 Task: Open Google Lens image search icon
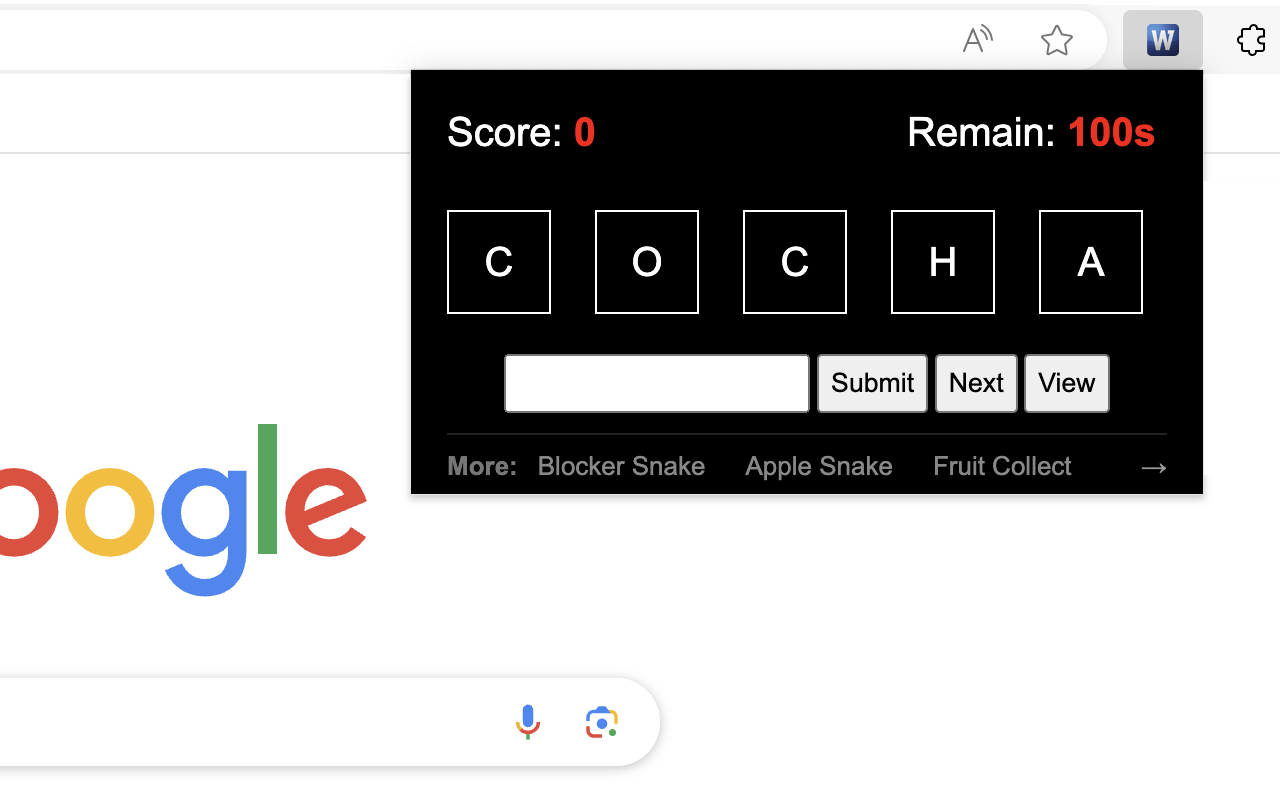(x=602, y=721)
